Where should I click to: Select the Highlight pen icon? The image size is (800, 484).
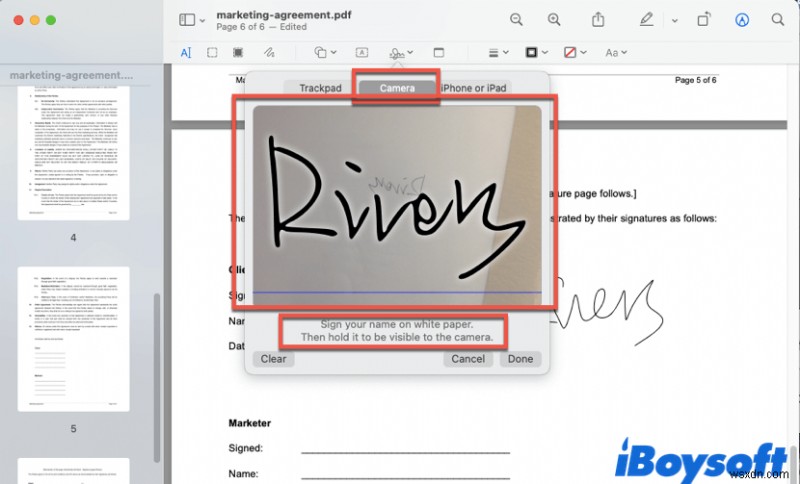[x=646, y=20]
